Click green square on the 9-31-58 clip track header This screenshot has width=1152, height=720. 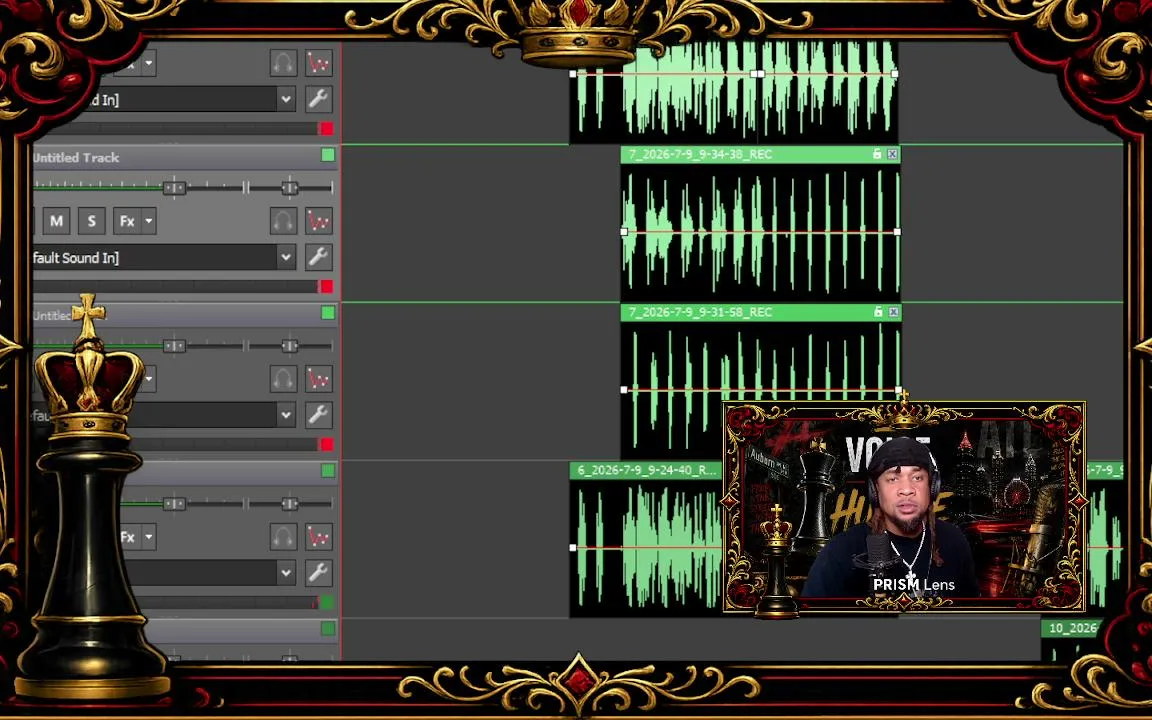[x=328, y=313]
